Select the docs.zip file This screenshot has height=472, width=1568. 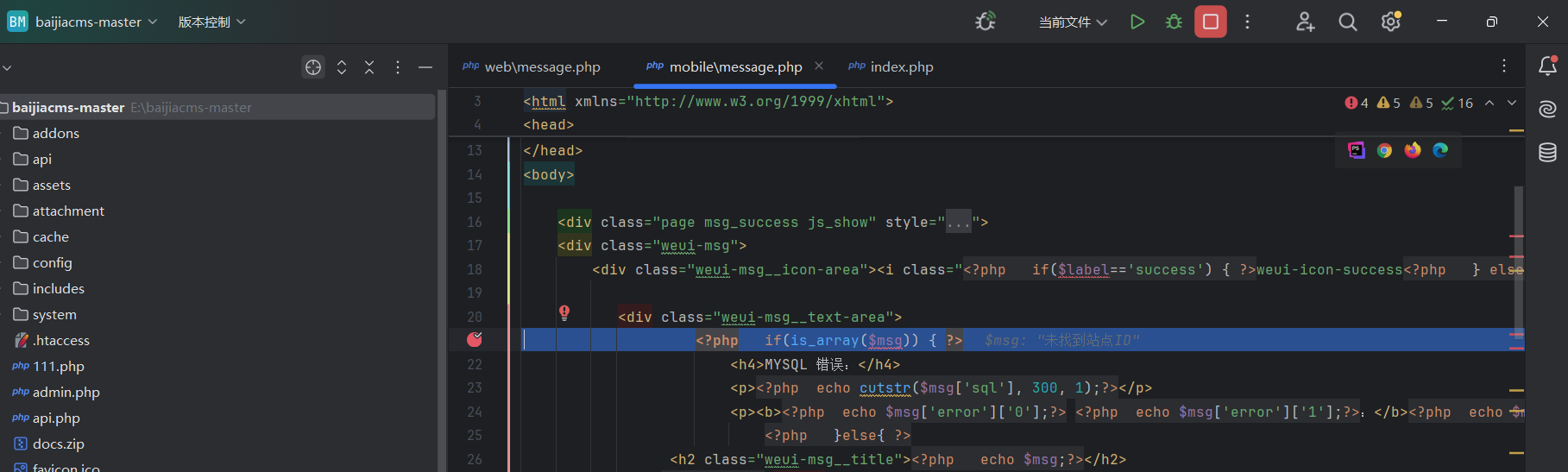click(59, 444)
